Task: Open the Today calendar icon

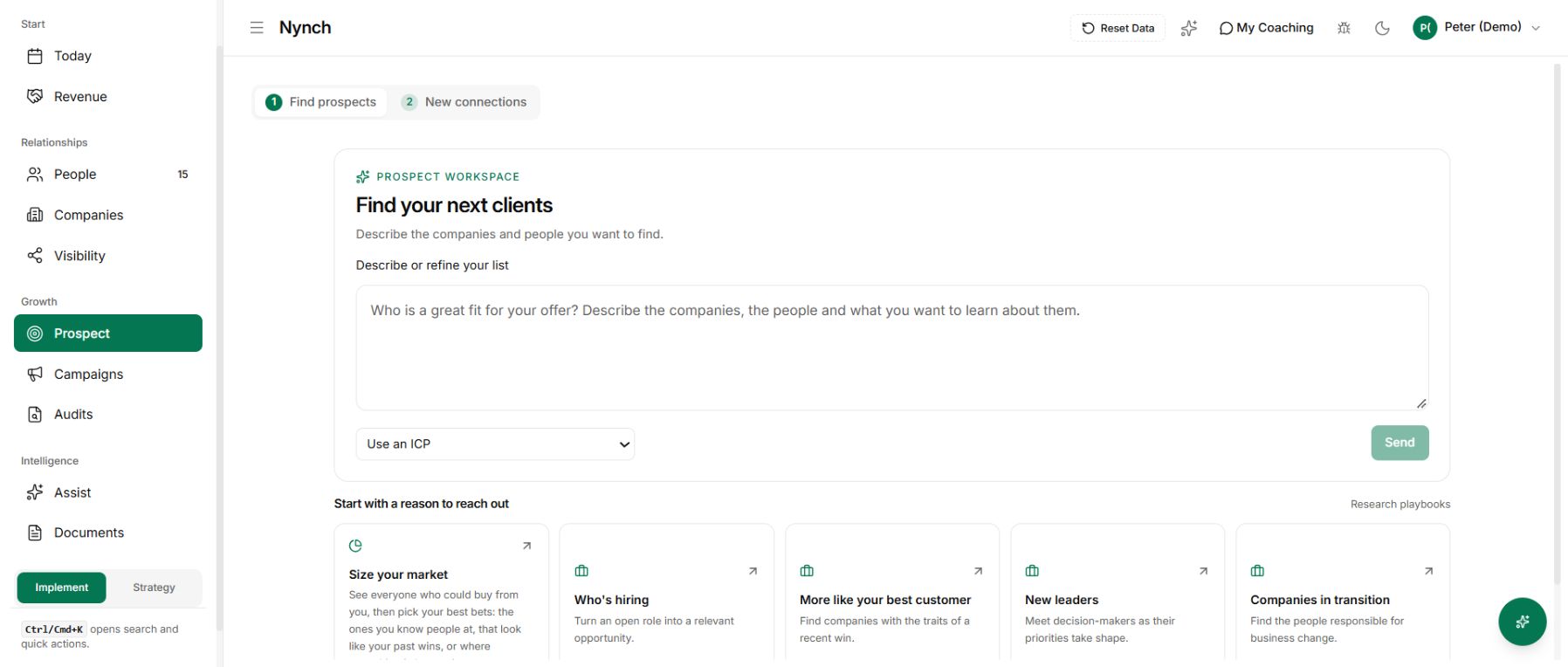Action: pyautogui.click(x=35, y=56)
